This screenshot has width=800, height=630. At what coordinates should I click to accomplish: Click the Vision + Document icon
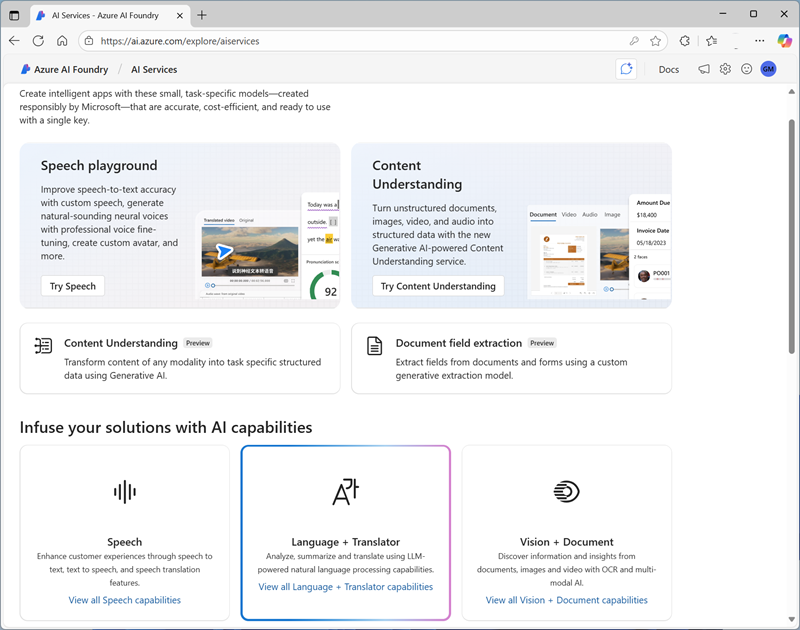tap(566, 491)
